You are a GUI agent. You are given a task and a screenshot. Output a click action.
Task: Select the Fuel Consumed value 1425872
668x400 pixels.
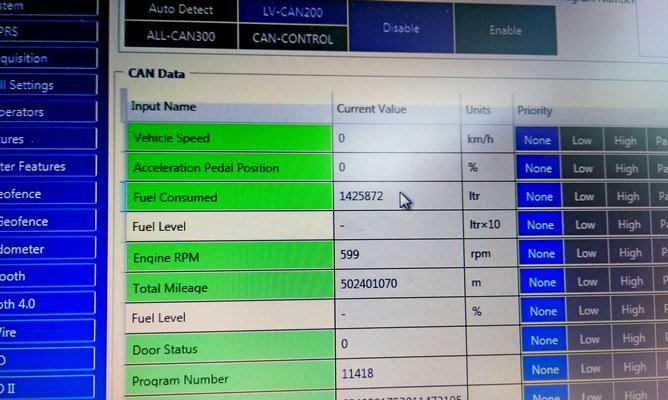361,197
